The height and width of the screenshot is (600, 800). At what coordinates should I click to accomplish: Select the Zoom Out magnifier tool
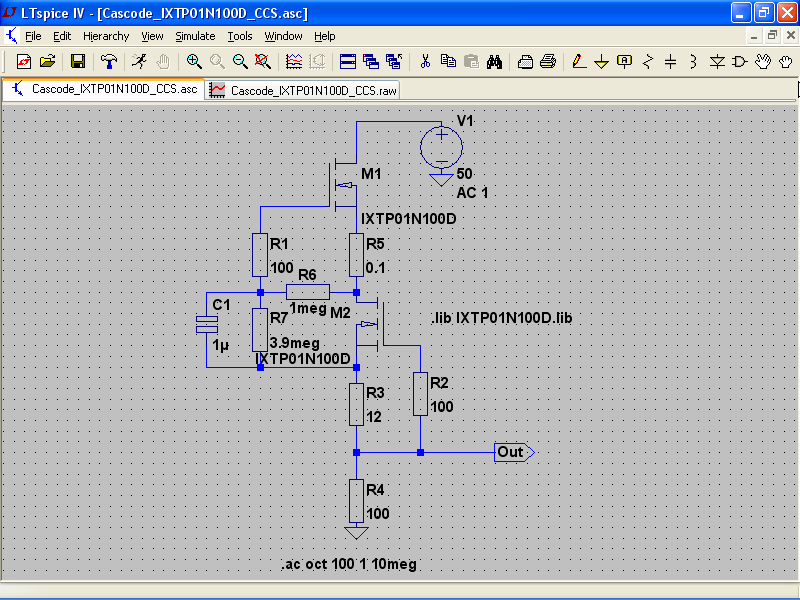click(x=240, y=62)
